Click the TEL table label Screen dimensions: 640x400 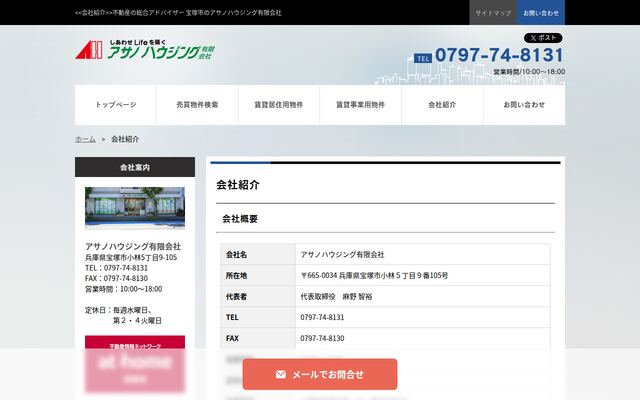232,317
